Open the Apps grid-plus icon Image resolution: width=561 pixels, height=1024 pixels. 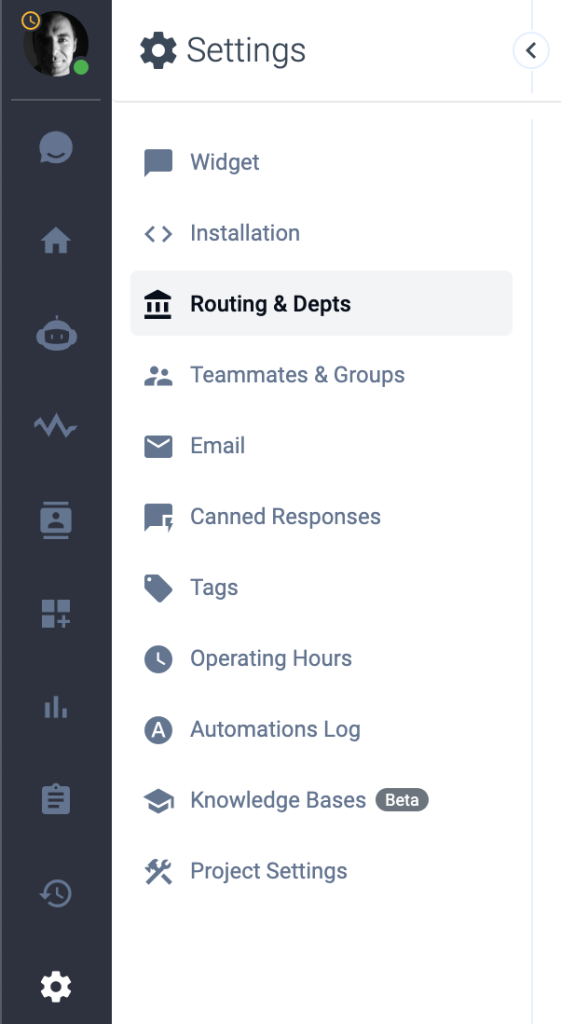(x=56, y=614)
